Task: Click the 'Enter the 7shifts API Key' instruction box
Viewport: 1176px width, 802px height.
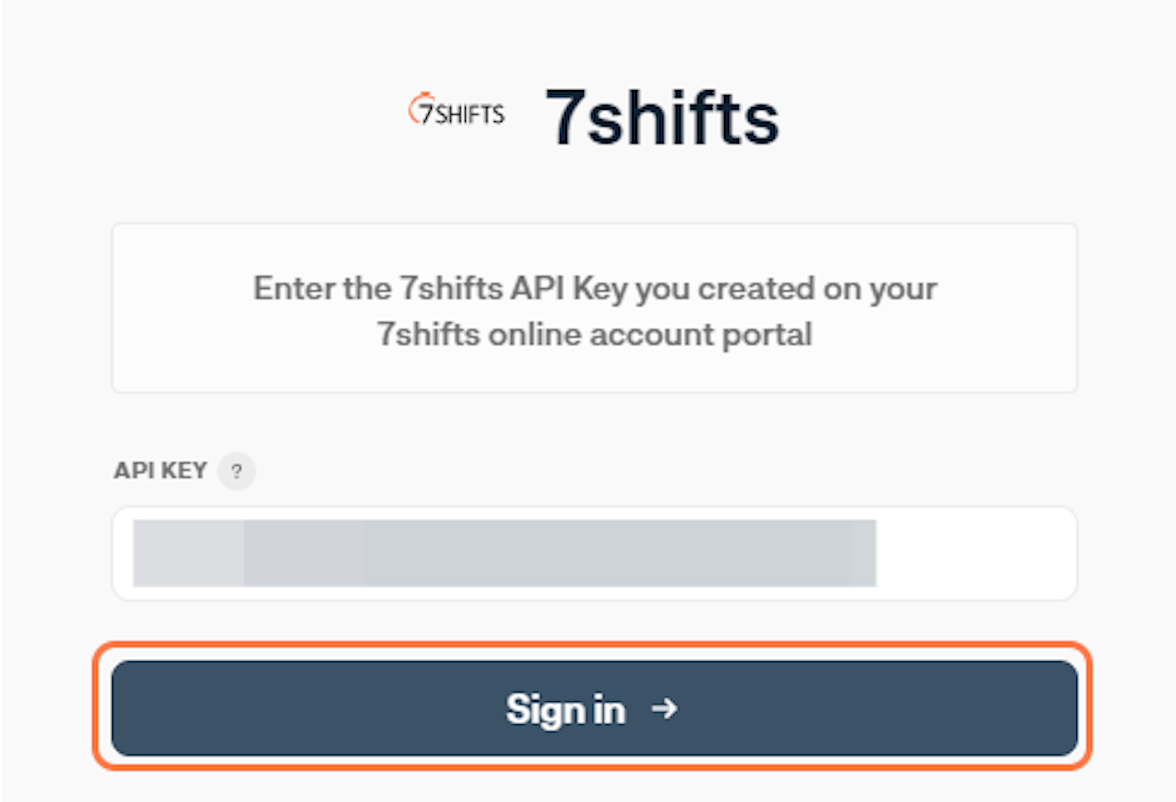Action: tap(594, 308)
